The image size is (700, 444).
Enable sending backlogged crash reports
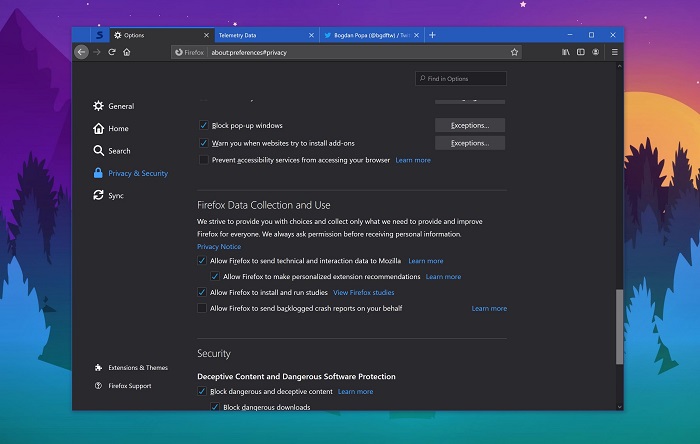point(203,309)
